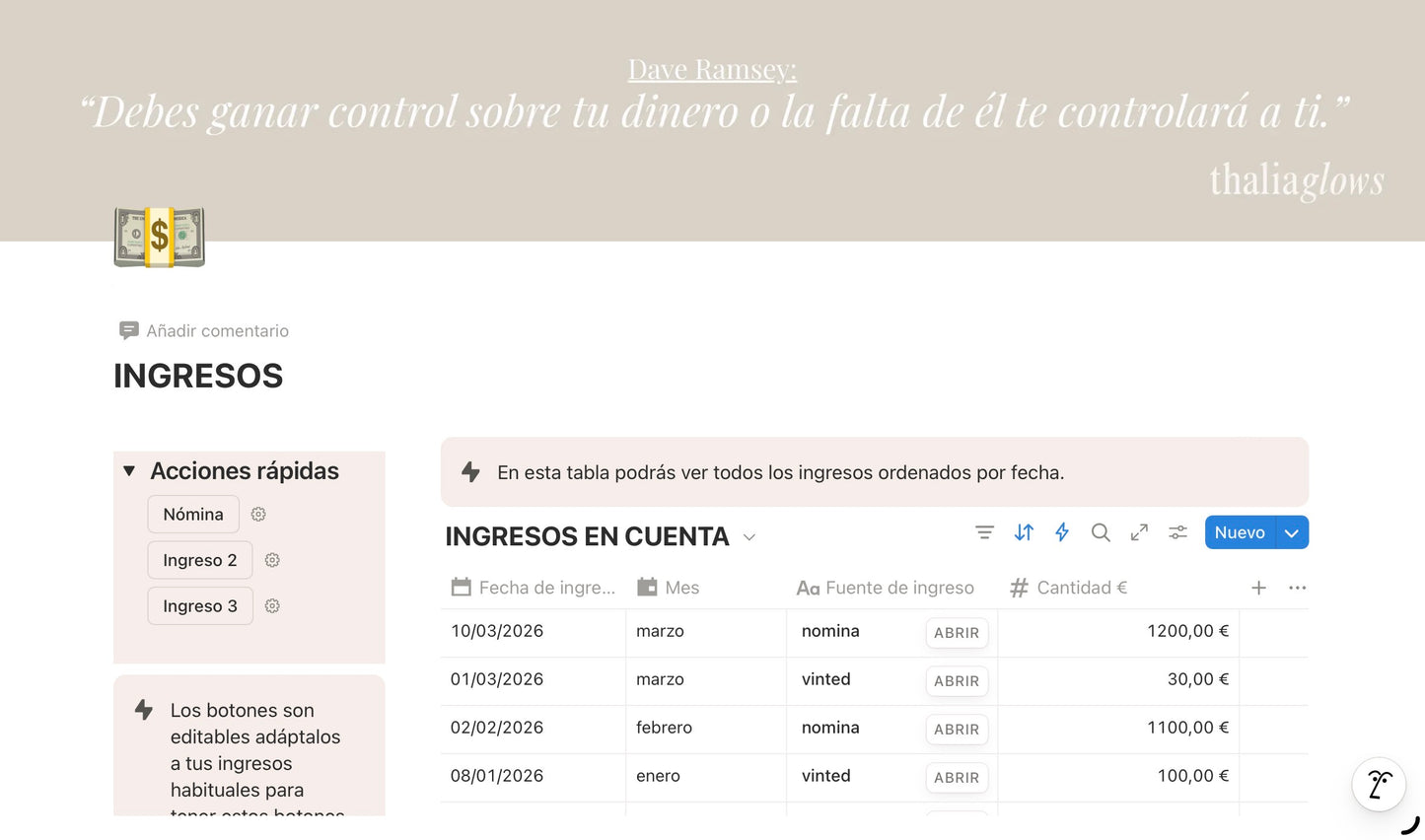Expand the INGRESOS EN CUENTA view chevron
The height and width of the screenshot is (840, 1425).
click(x=748, y=537)
